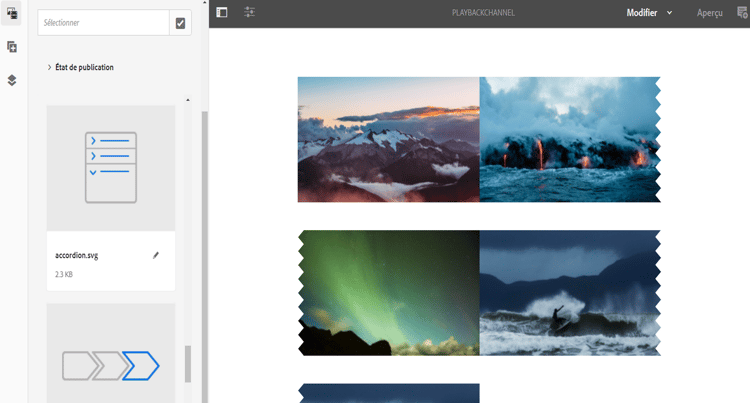The image size is (750, 403).
Task: Select the breadcrumb arrows asset thumbnail
Action: click(111, 353)
